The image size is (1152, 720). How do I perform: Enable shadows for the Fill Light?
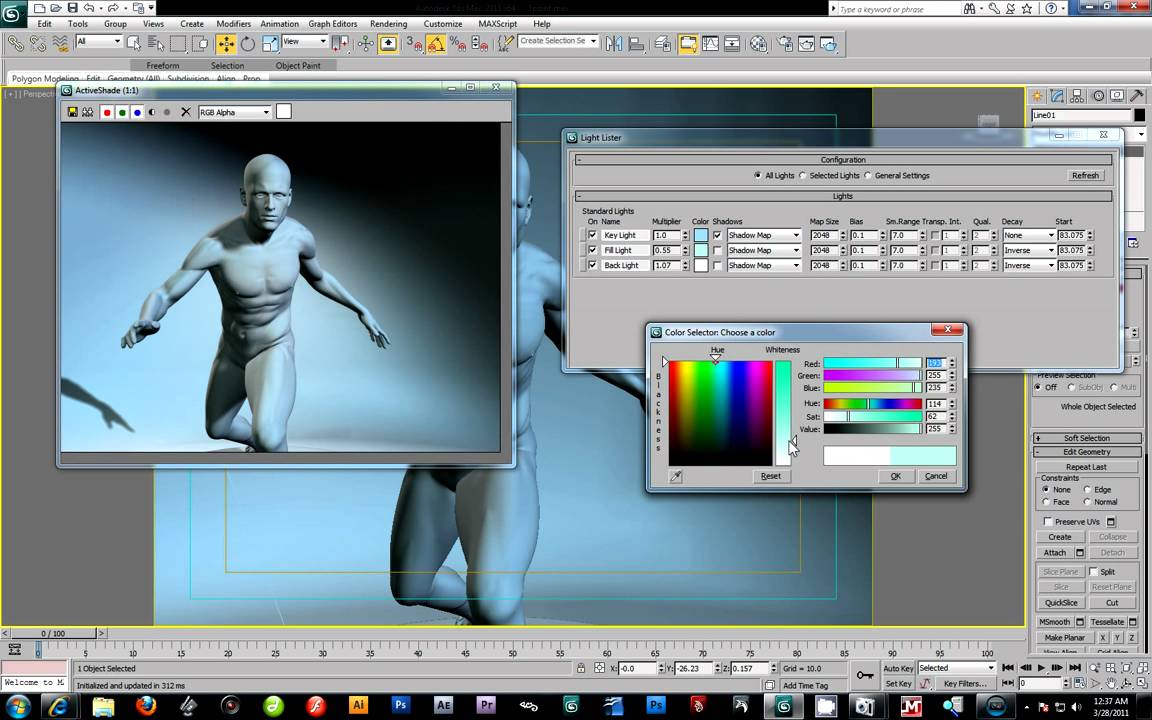717,251
